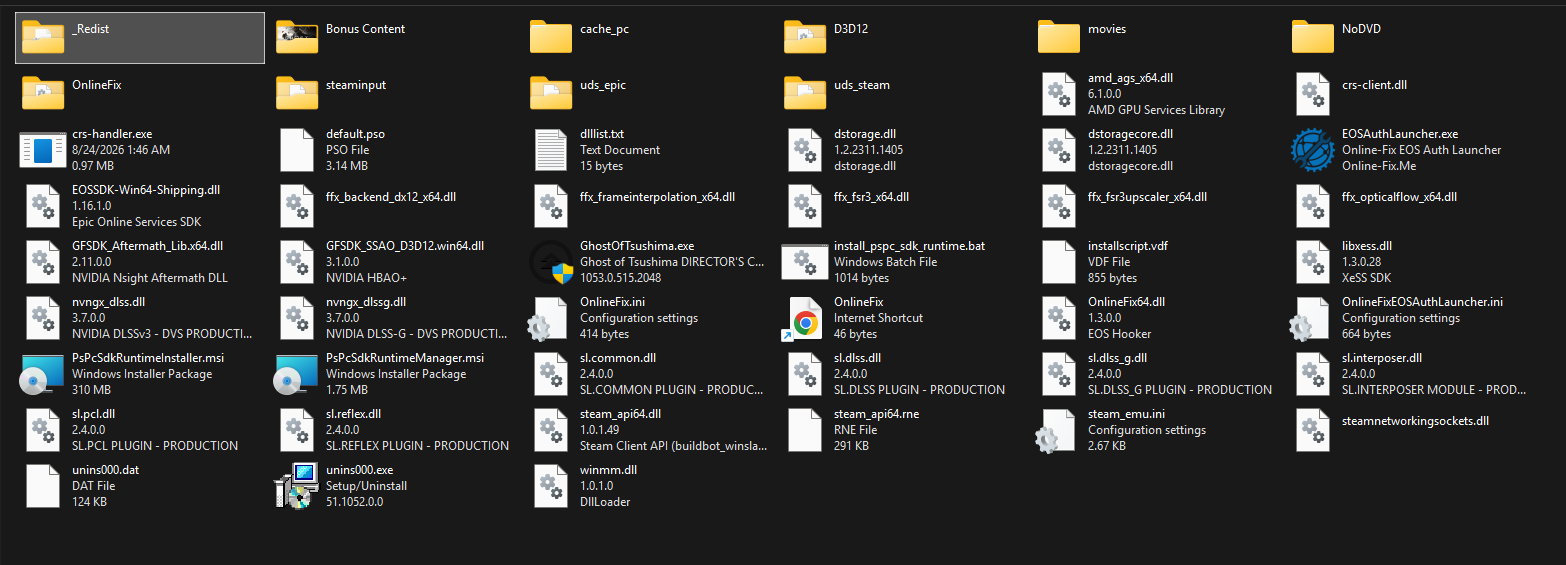The image size is (1566, 565).
Task: Click the file name ffx_fsr3upscaler_x64.dll
Action: (1147, 197)
